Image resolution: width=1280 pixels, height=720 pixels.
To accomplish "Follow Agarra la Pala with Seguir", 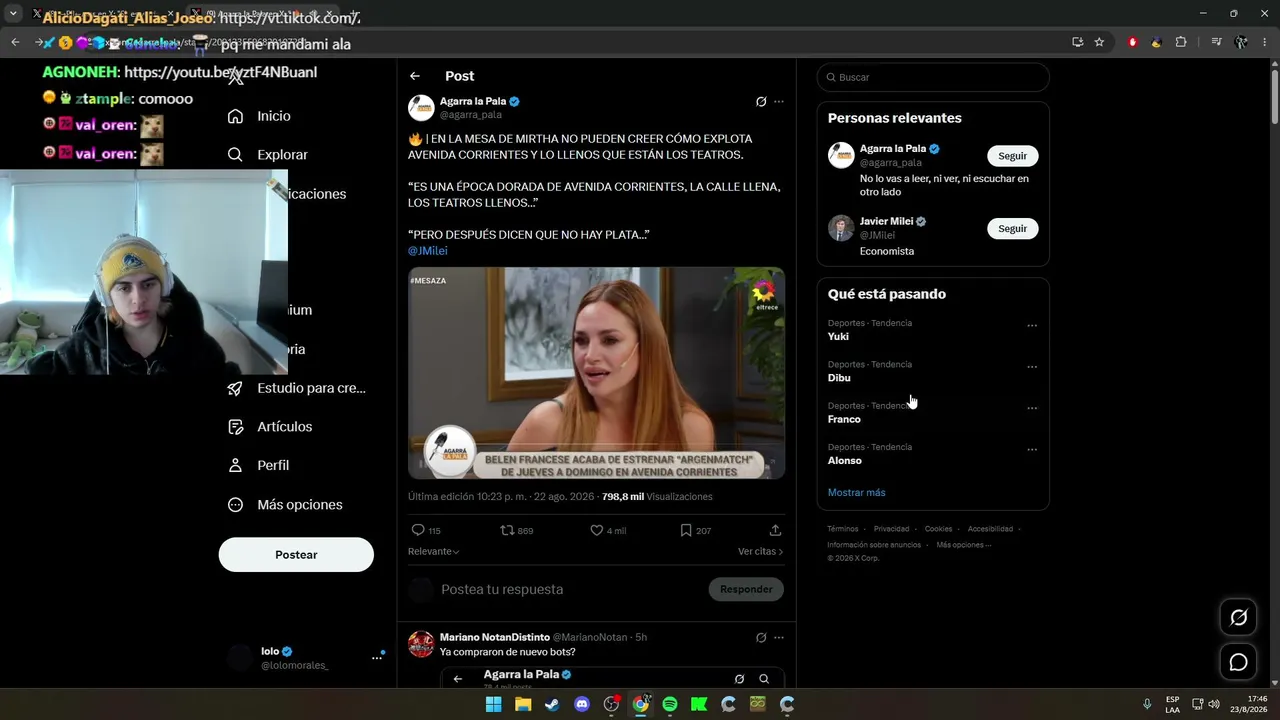I will click(x=1013, y=156).
